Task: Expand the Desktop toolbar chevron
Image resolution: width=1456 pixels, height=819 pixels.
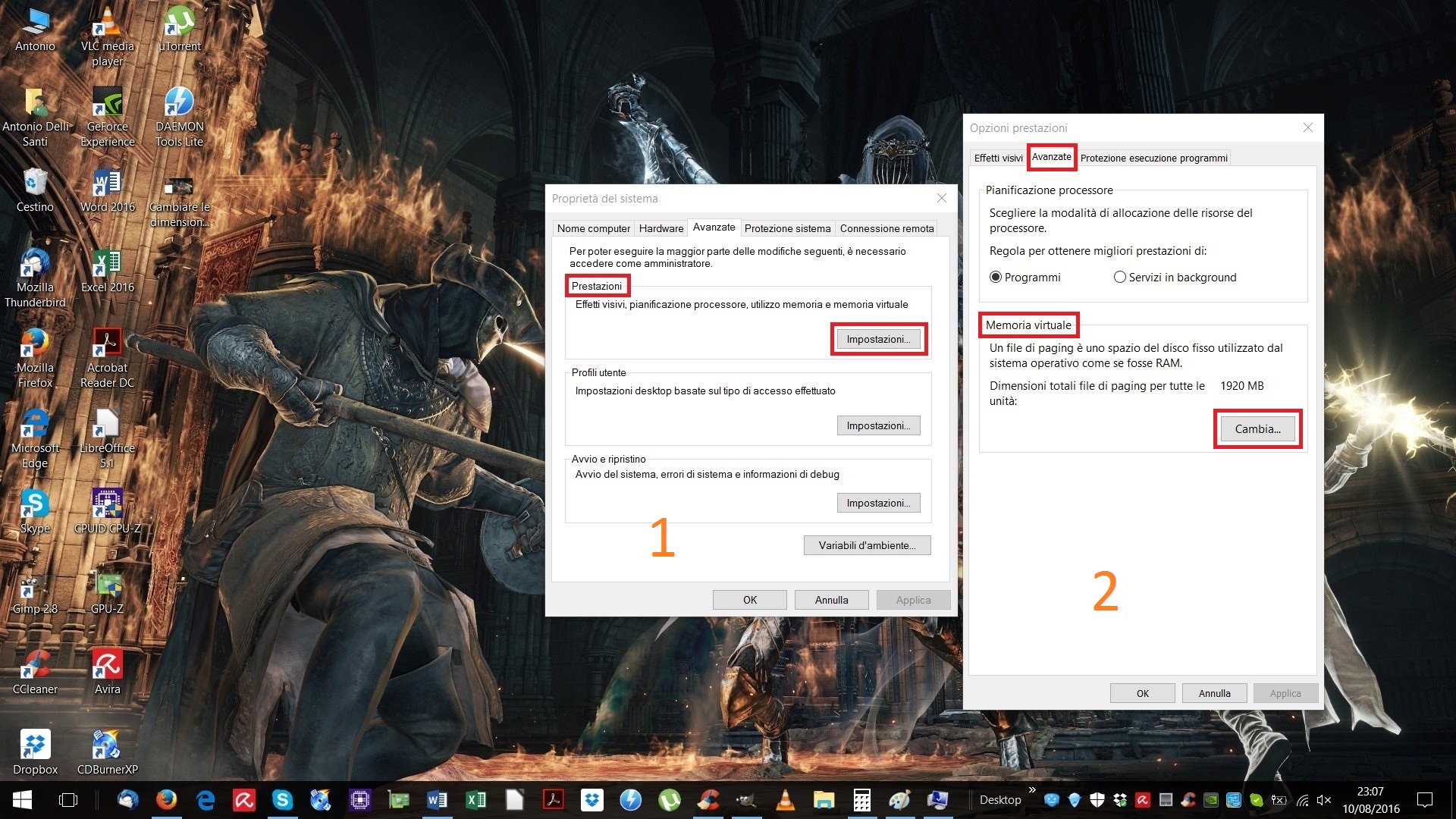Action: (1032, 790)
